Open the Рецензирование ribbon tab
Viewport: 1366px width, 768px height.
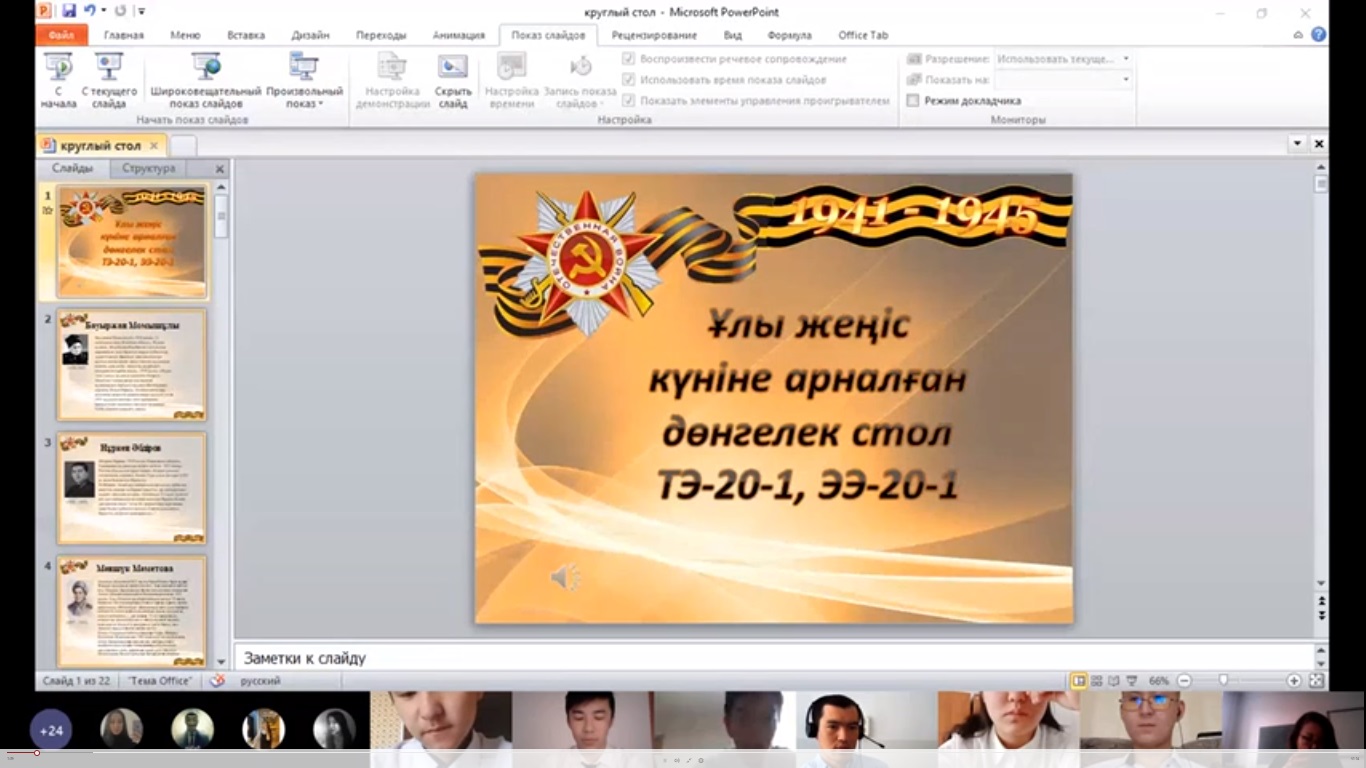click(655, 35)
